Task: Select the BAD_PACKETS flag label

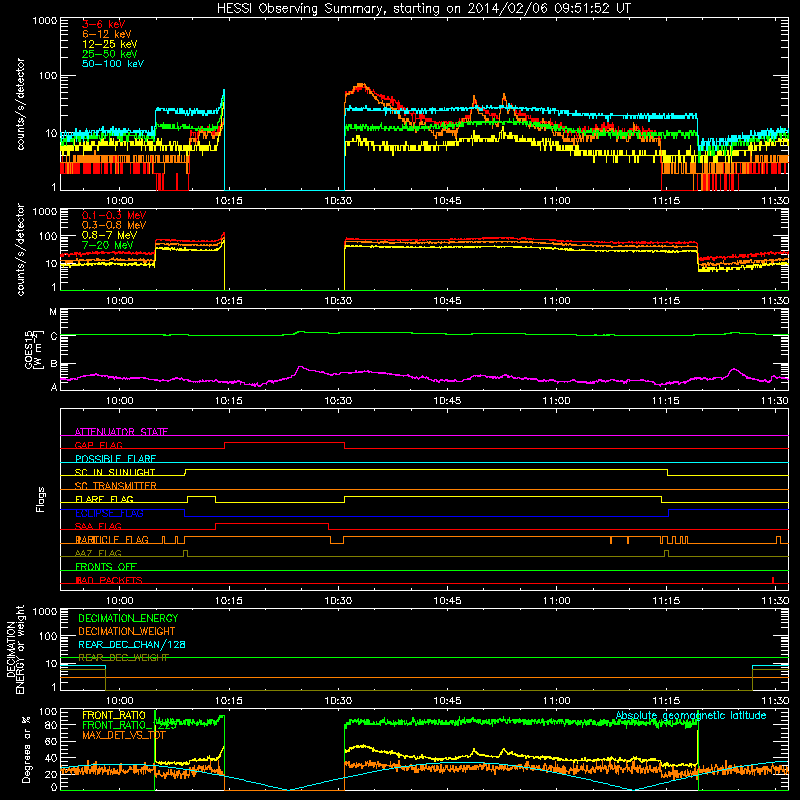Action: pos(109,580)
